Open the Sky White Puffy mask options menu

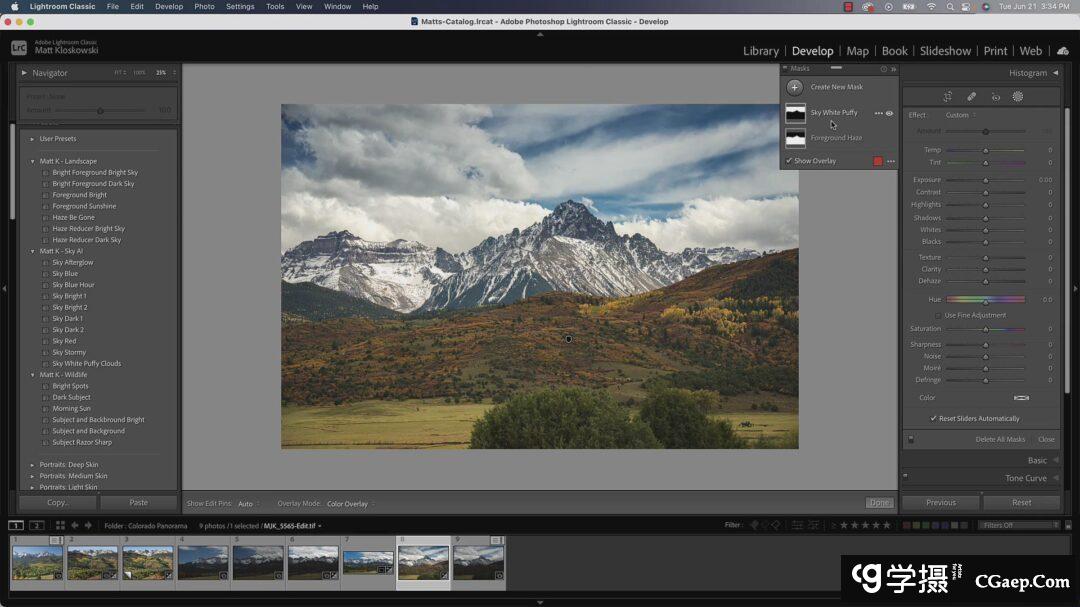pos(878,113)
